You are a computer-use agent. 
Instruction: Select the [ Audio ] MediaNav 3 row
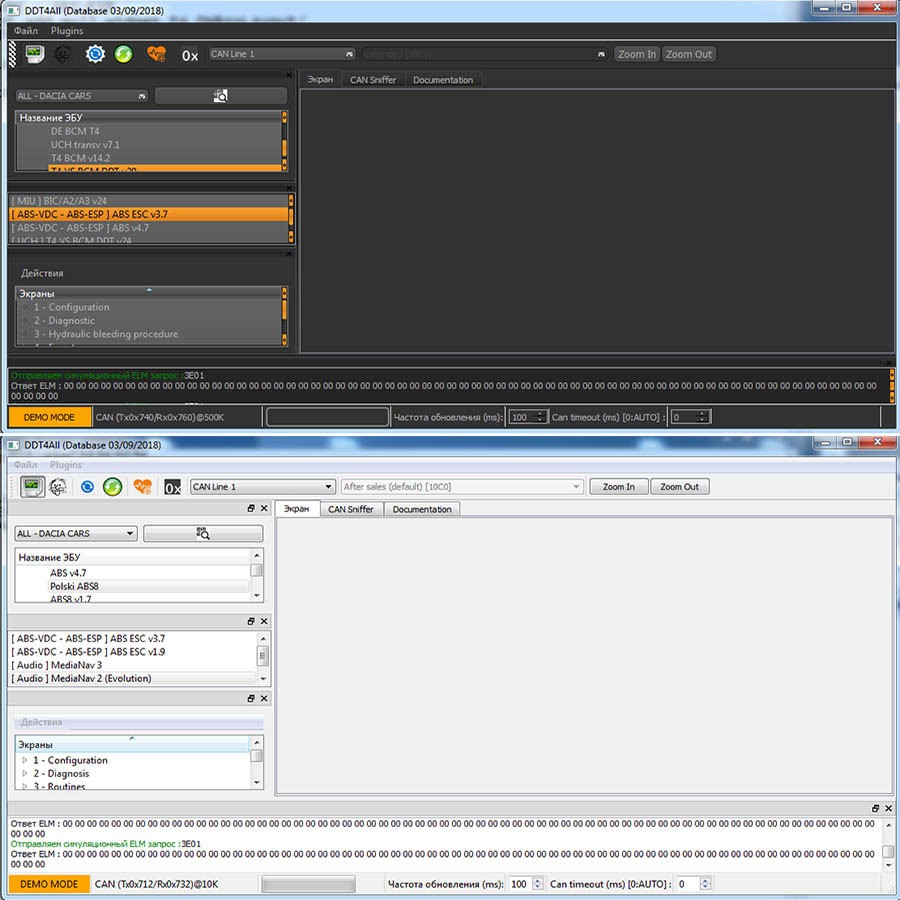[x=133, y=665]
